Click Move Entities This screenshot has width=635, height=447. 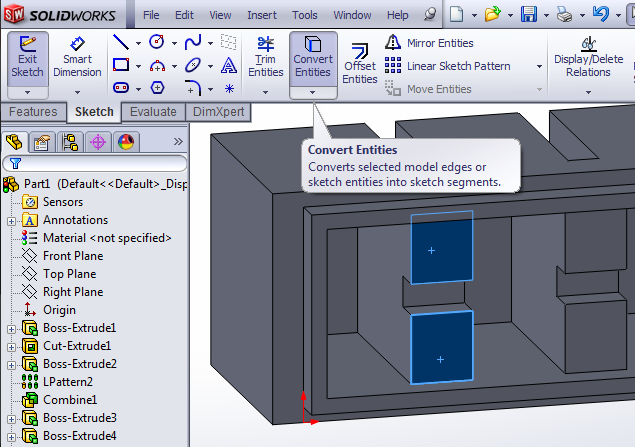click(x=428, y=89)
